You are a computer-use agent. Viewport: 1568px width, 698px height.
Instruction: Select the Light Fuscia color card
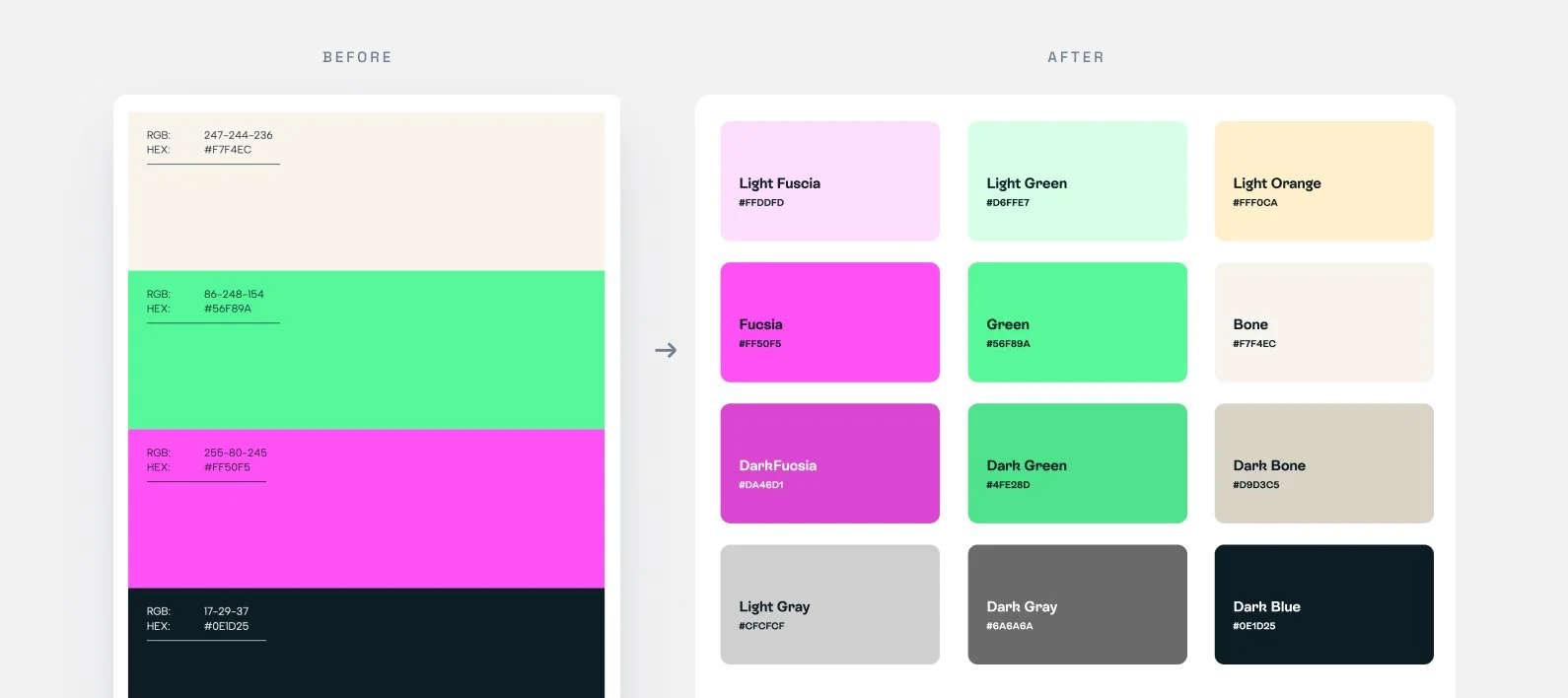829,181
